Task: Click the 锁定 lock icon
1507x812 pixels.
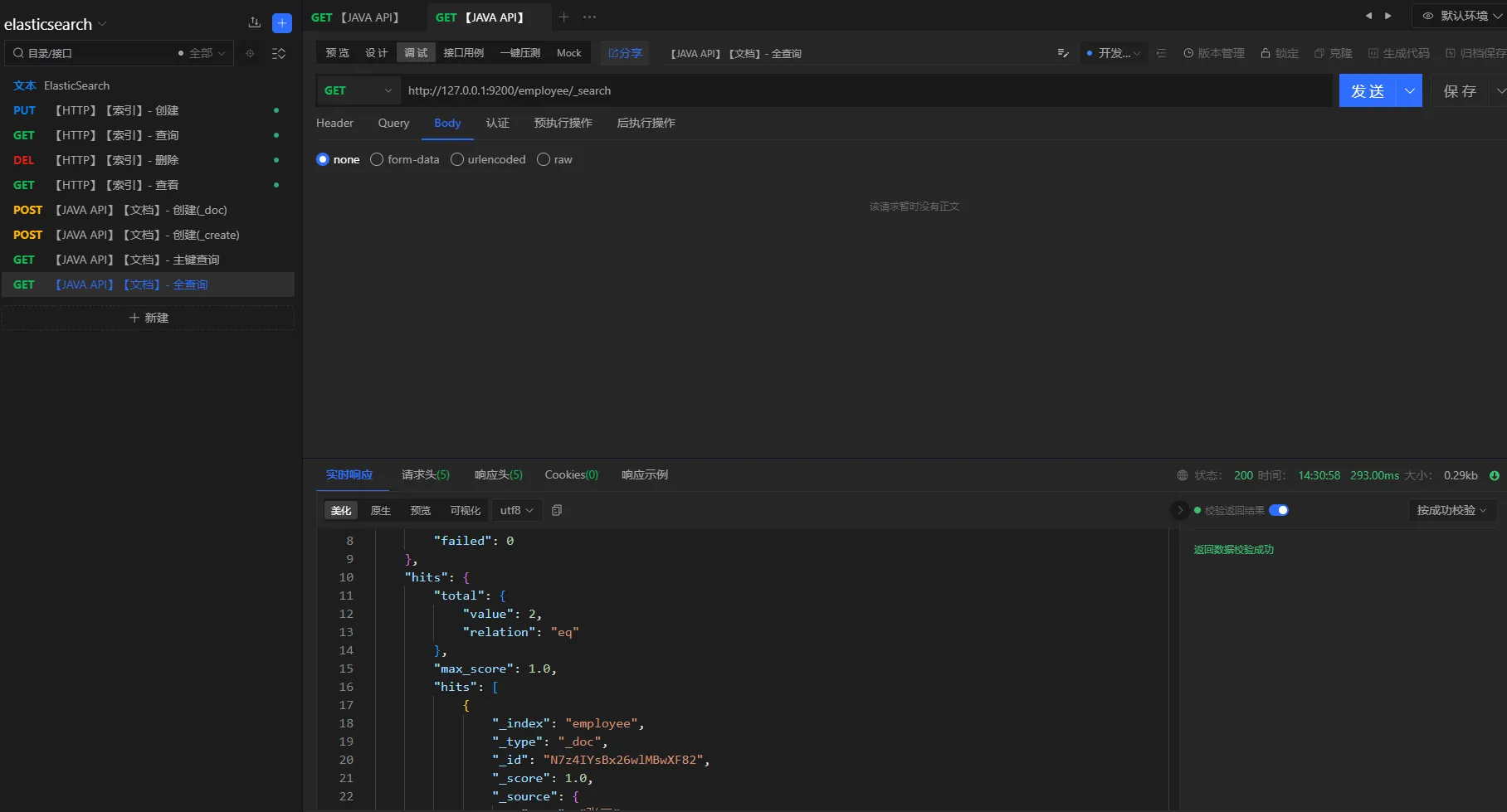Action: click(1266, 53)
